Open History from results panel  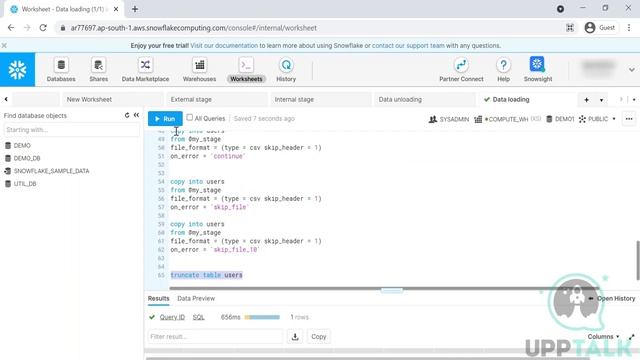click(x=612, y=299)
